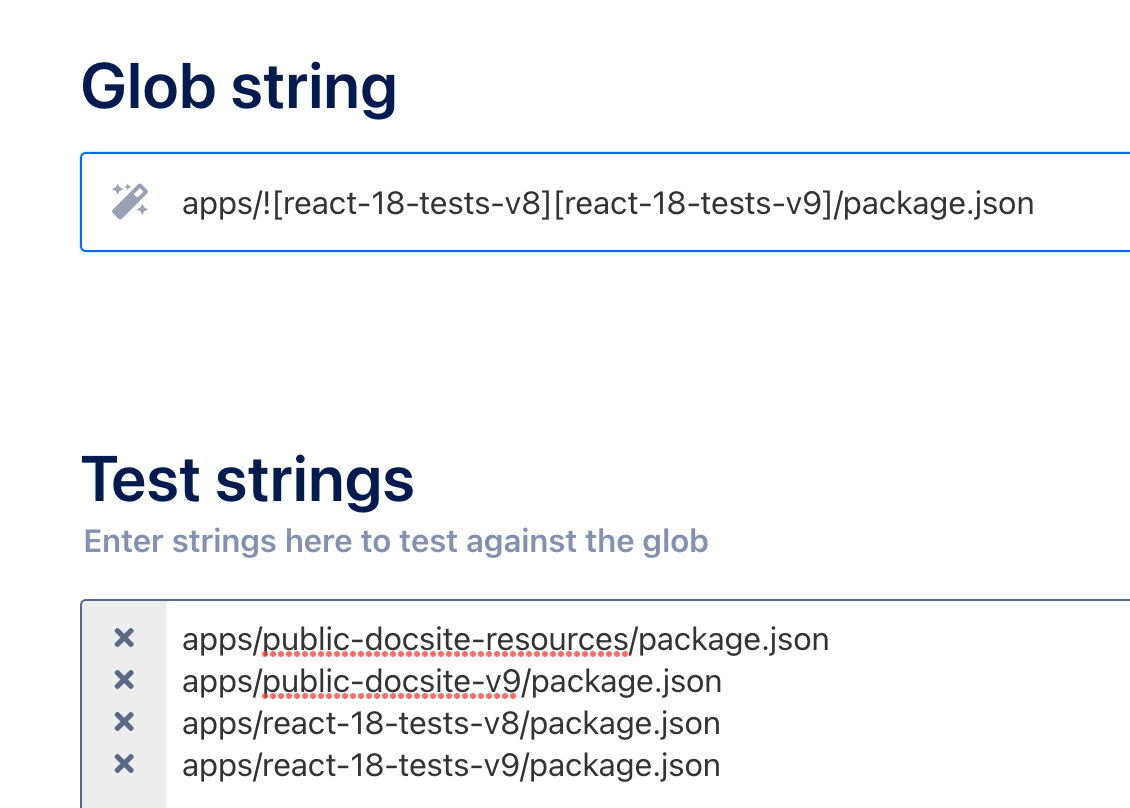1130x808 pixels.
Task: Click the X mismatch icon beside react-18-tests-v9
Action: [x=124, y=763]
